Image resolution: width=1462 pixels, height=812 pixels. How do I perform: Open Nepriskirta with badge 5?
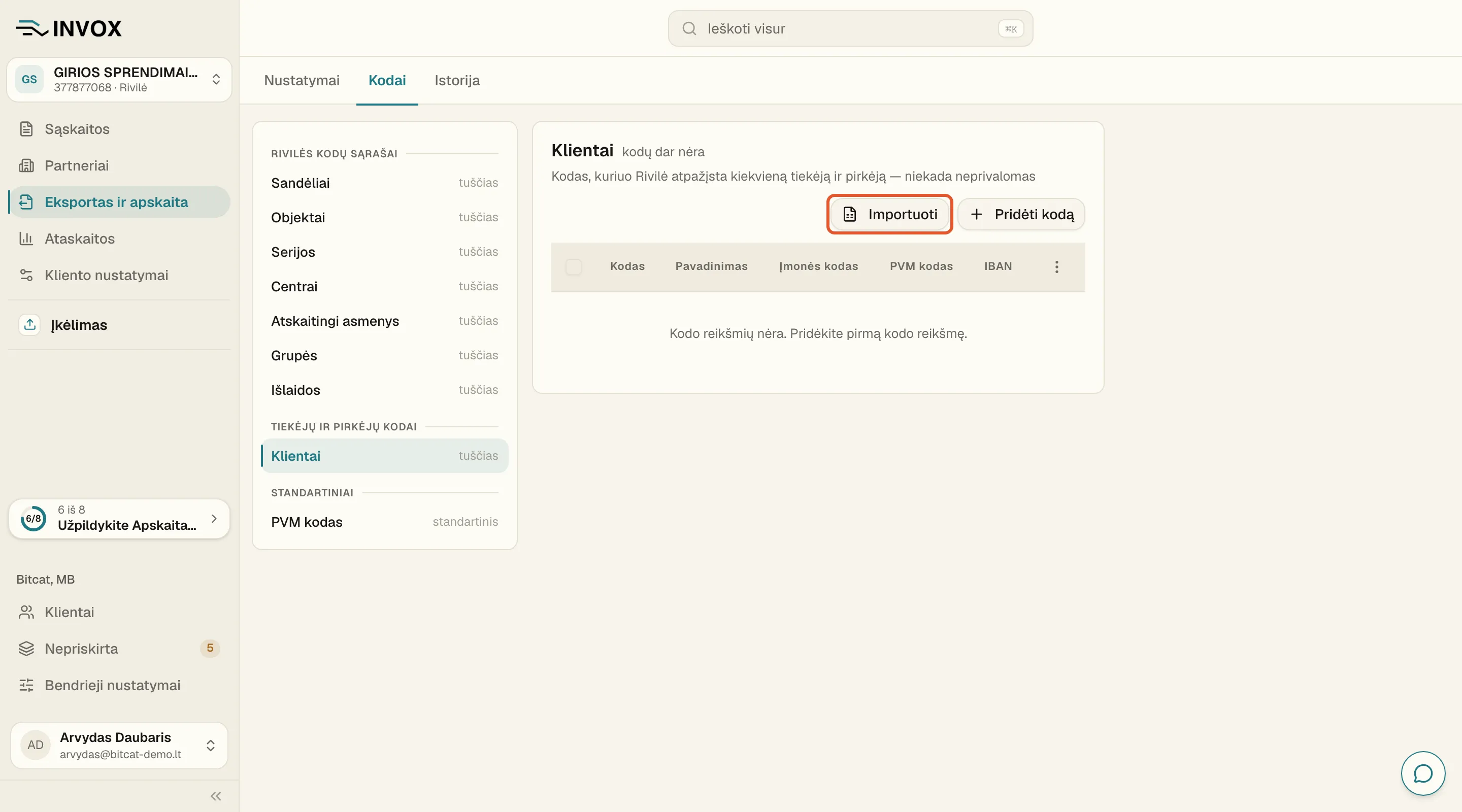tap(119, 649)
